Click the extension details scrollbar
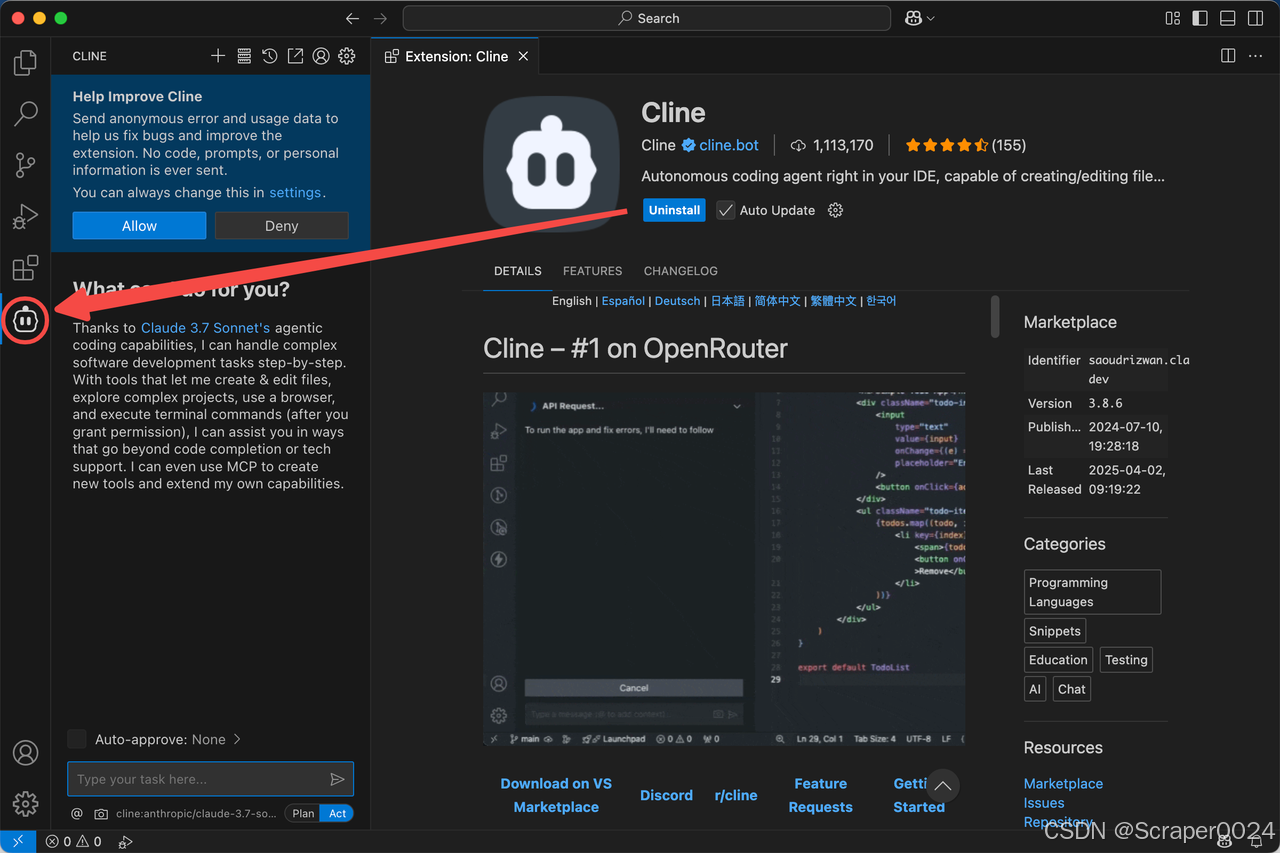 994,317
